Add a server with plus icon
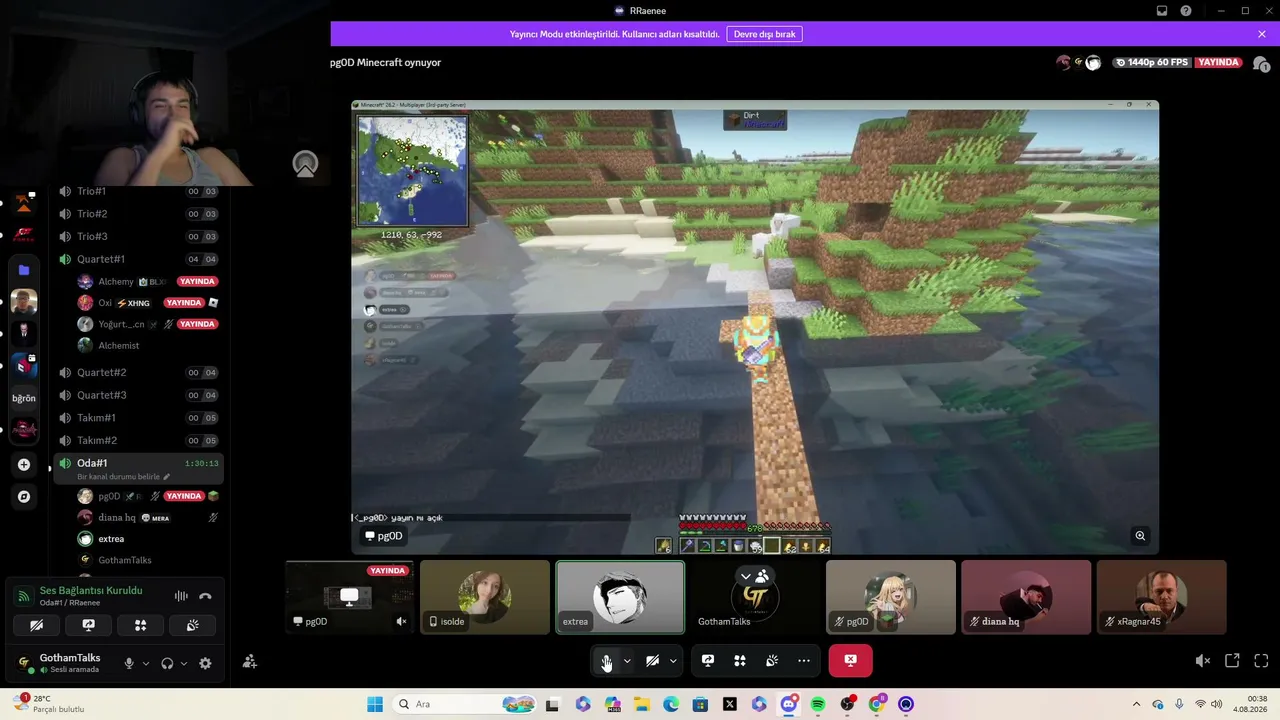This screenshot has width=1280, height=720. pos(24,465)
